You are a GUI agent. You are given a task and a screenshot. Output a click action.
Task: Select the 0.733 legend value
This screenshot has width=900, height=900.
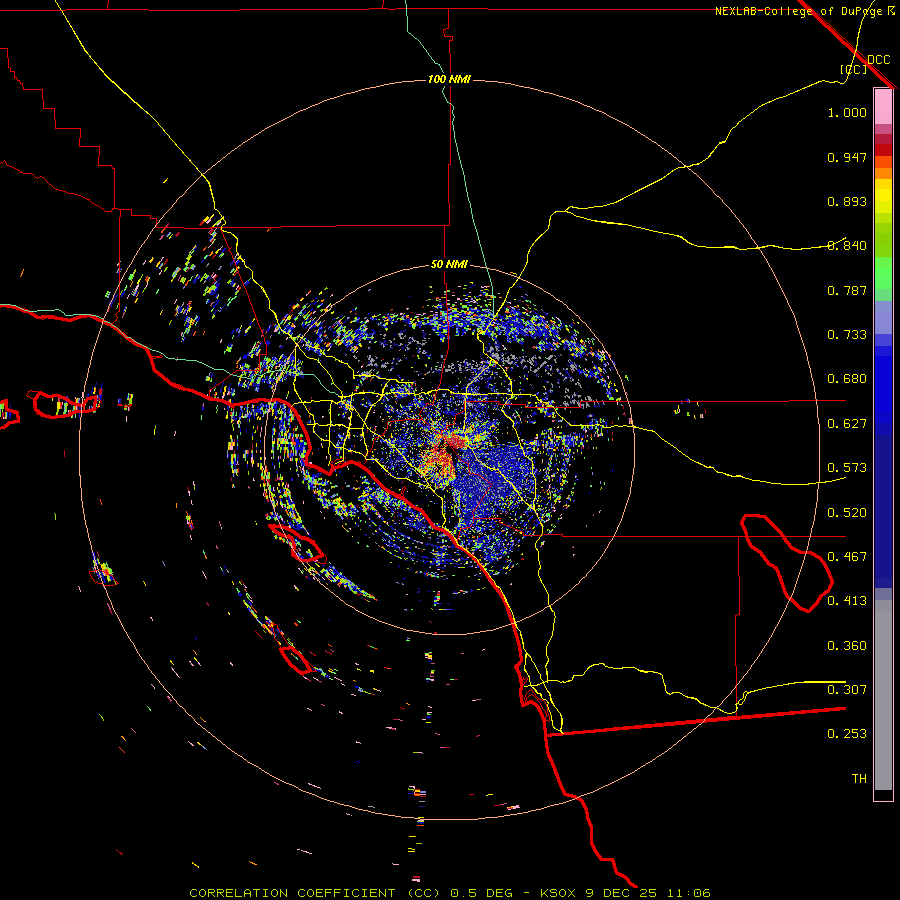coord(847,335)
